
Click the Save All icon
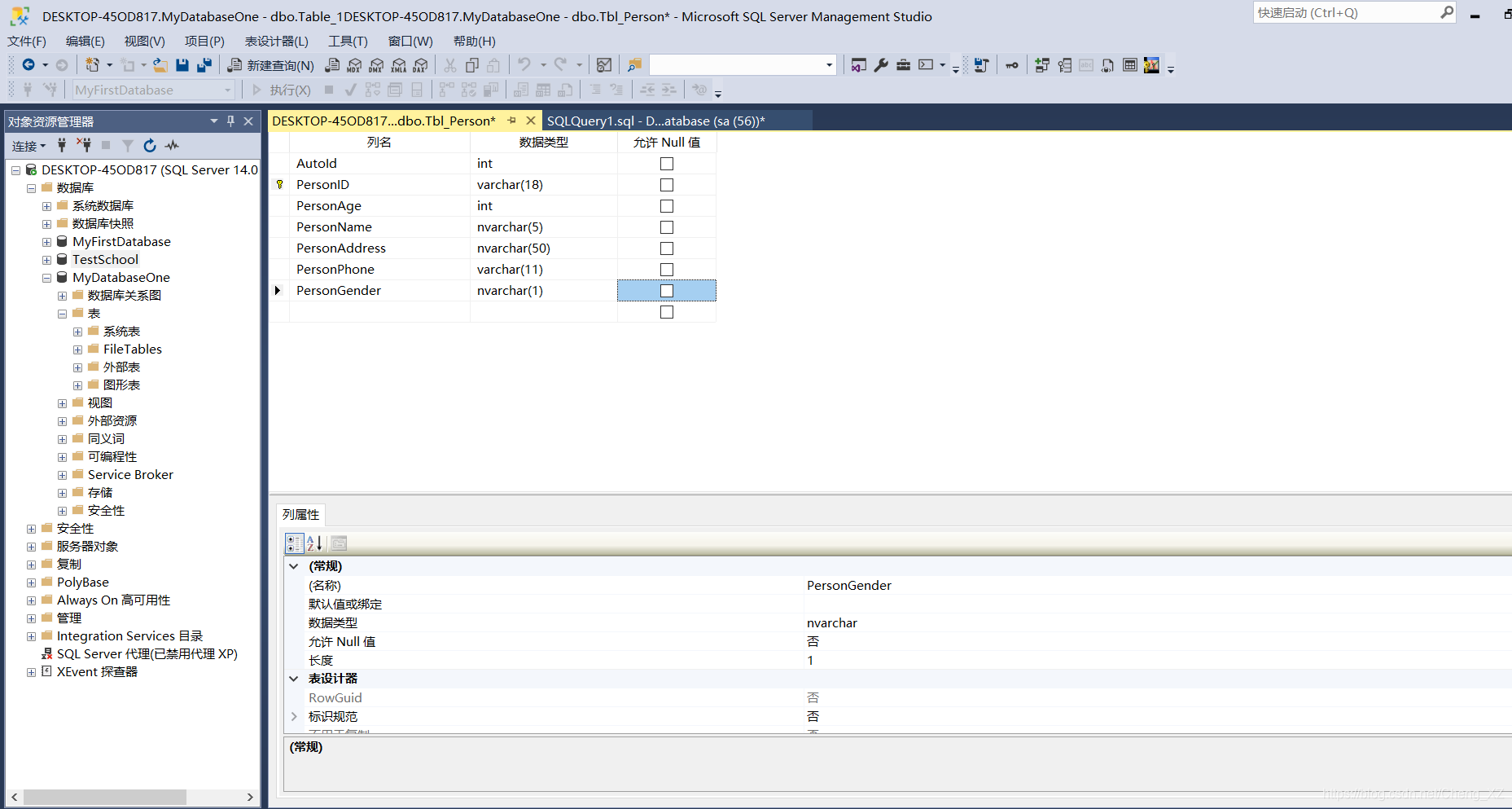pyautogui.click(x=204, y=65)
